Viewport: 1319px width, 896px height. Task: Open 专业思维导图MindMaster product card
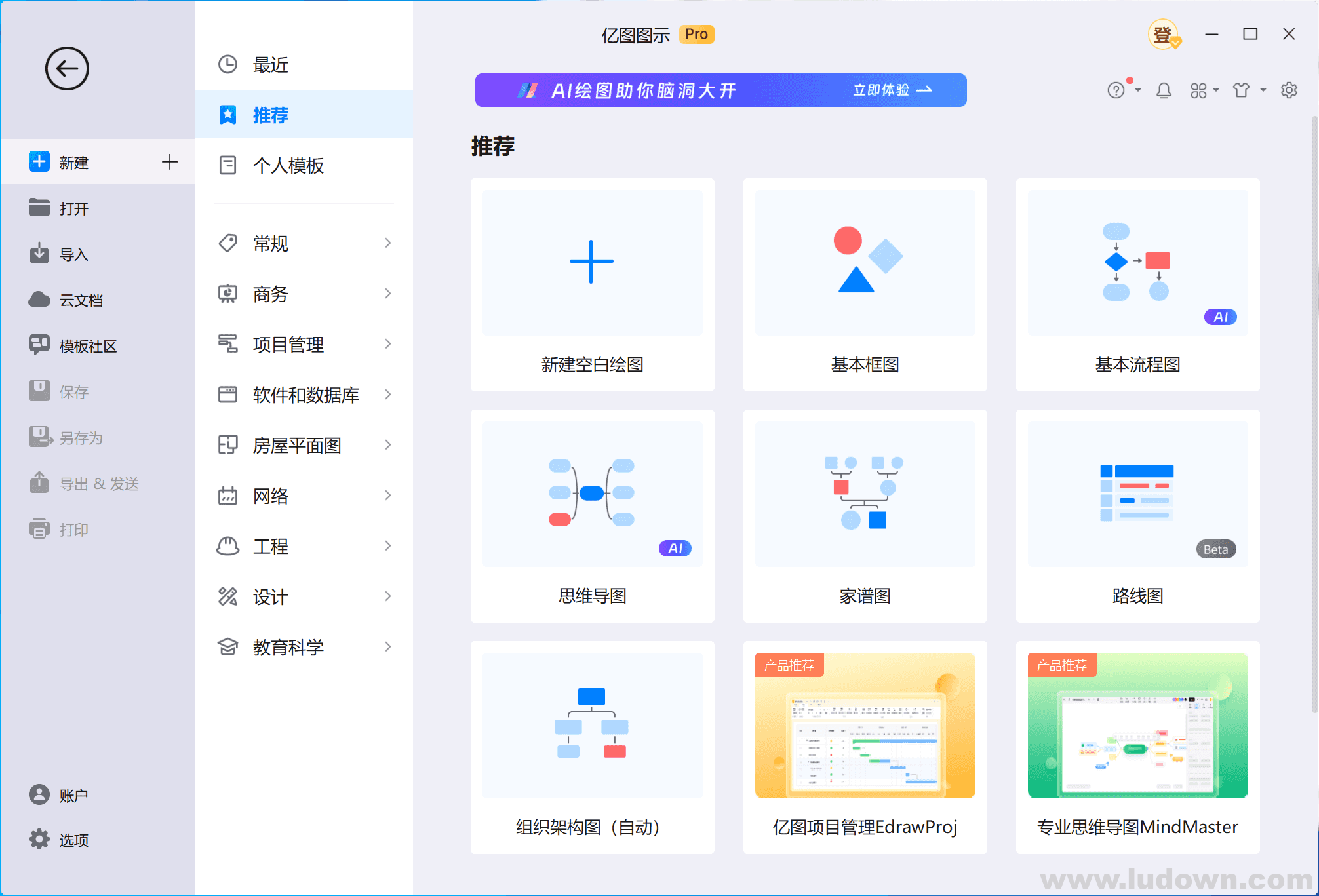pos(1137,747)
